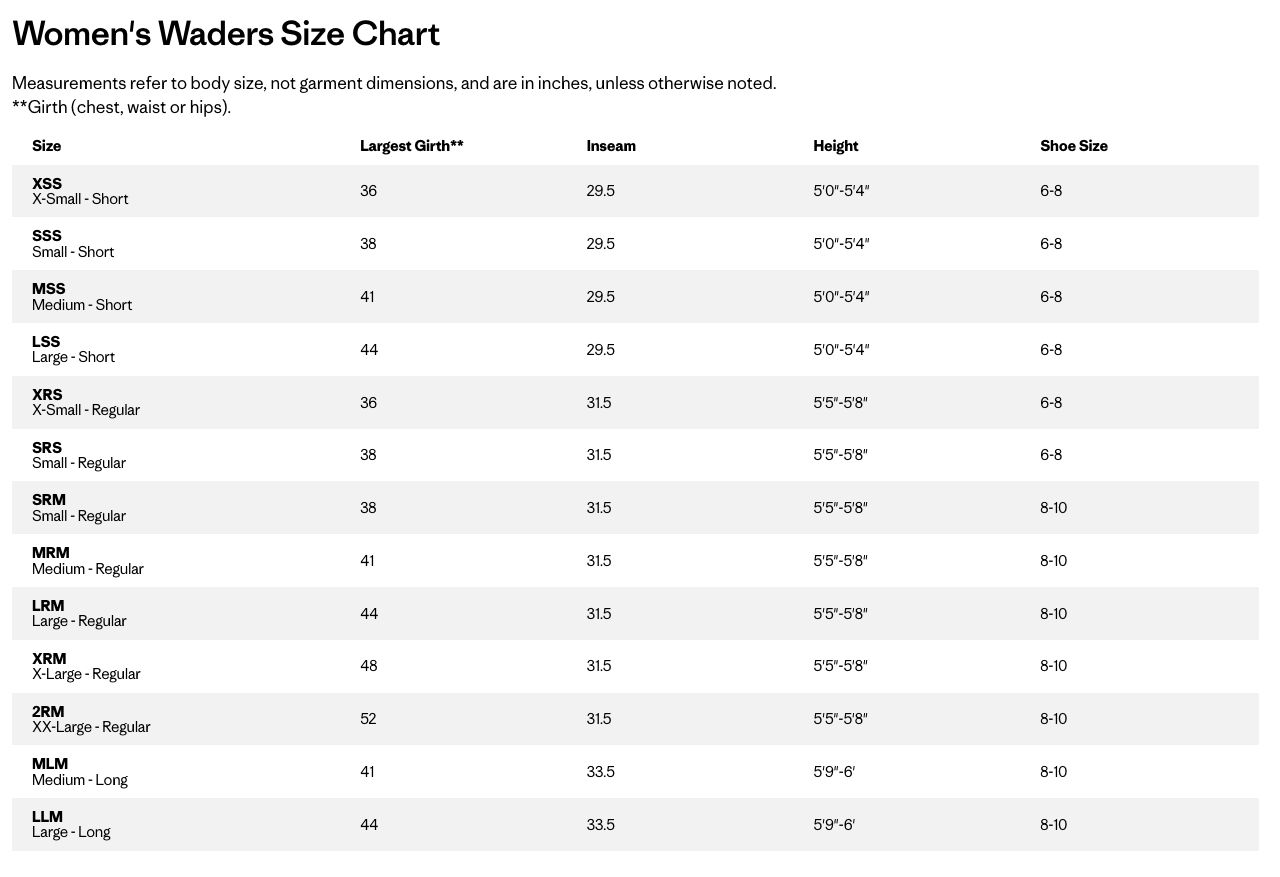Click the LSS Large Short size label
The image size is (1280, 877).
point(73,349)
